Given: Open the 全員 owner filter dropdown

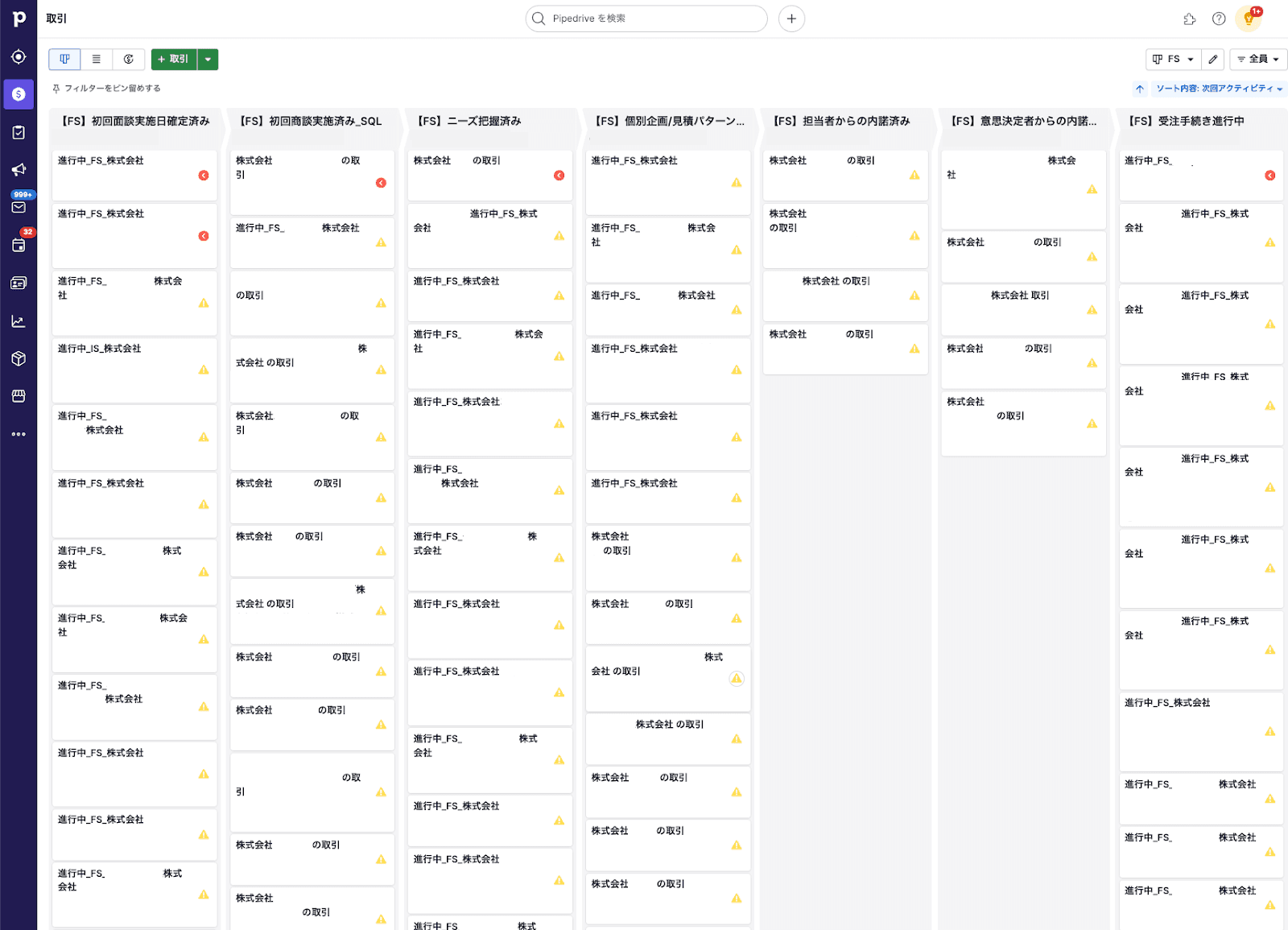Looking at the screenshot, I should coord(1258,59).
